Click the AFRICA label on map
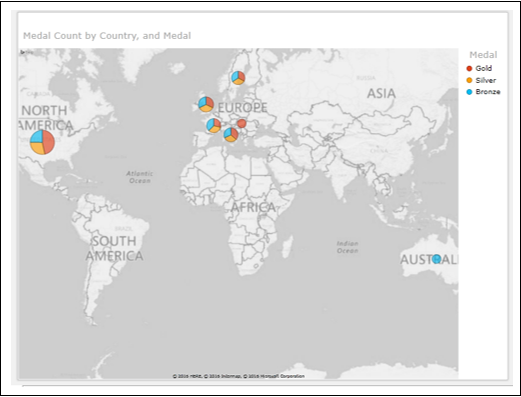The image size is (521, 397). click(x=253, y=207)
